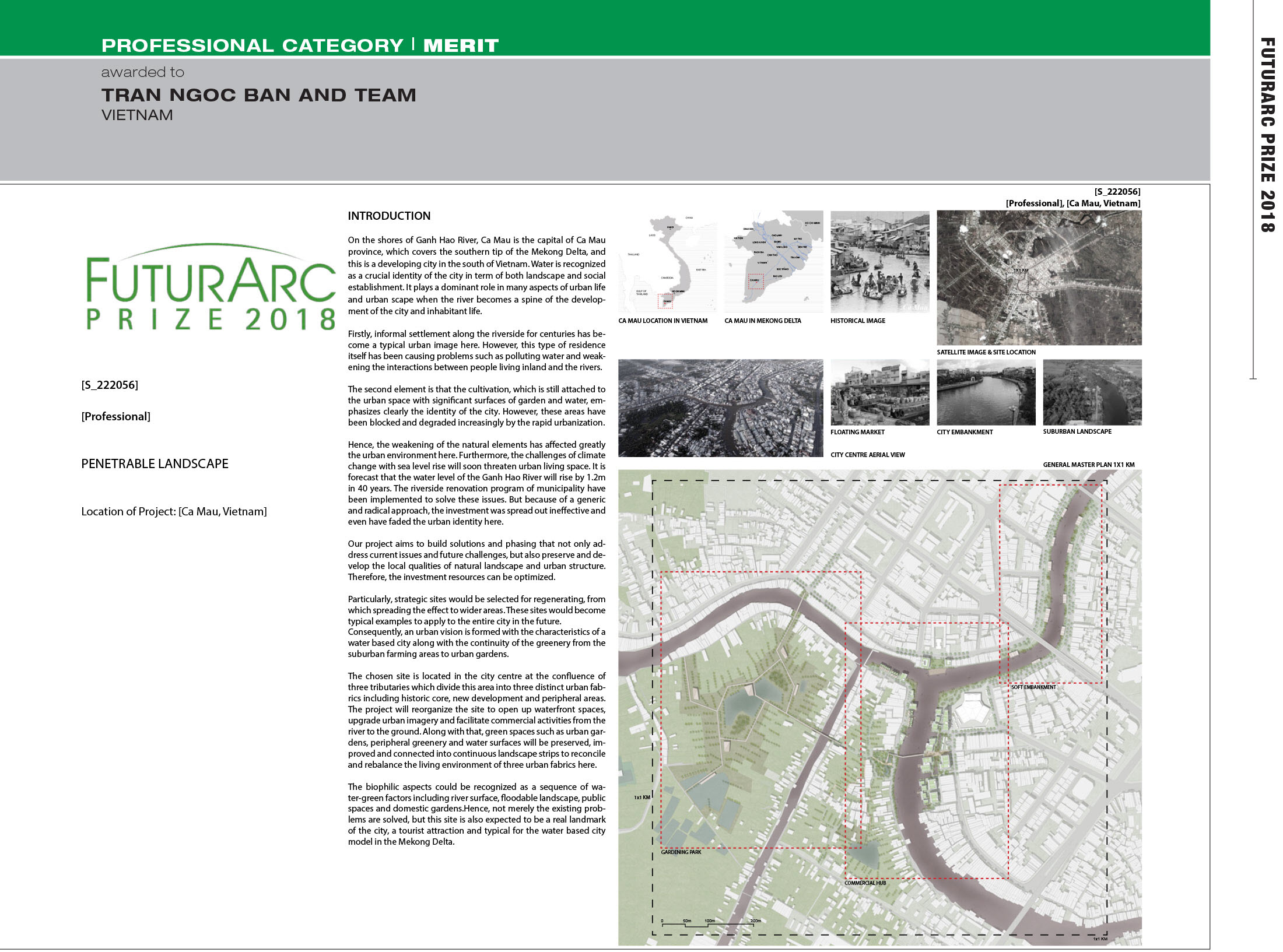Open the city embankment photo

[986, 392]
